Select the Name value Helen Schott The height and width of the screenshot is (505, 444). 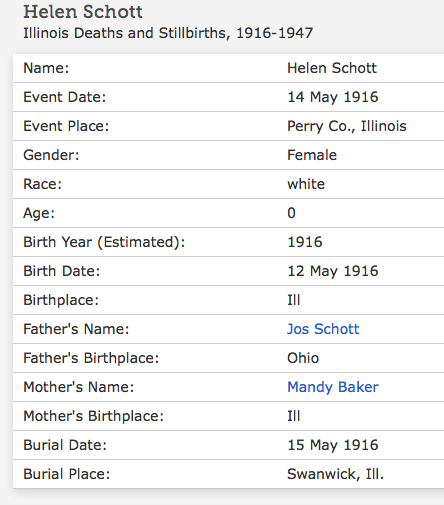point(332,68)
